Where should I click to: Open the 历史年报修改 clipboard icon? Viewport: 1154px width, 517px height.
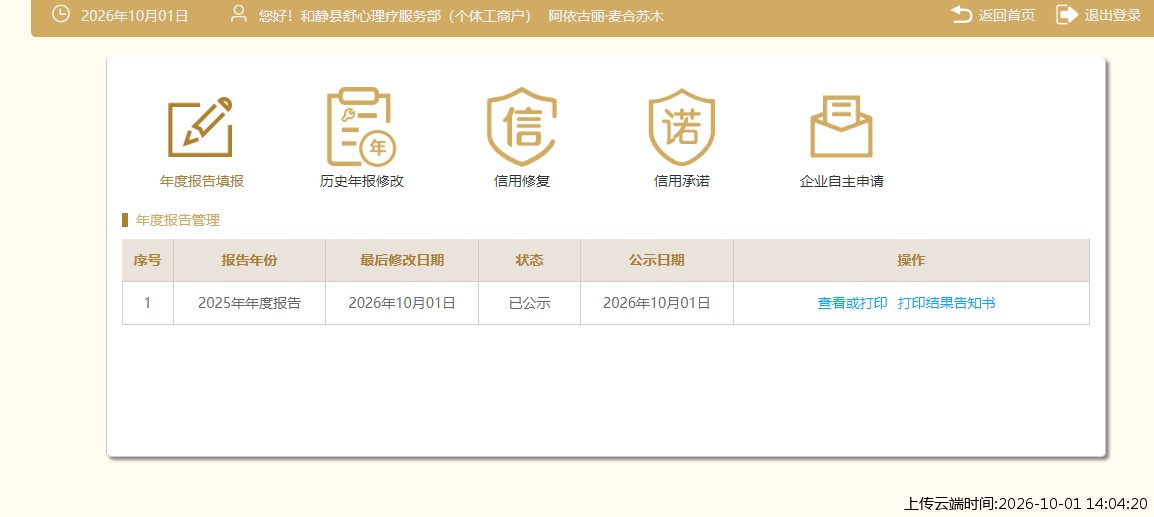pyautogui.click(x=361, y=127)
